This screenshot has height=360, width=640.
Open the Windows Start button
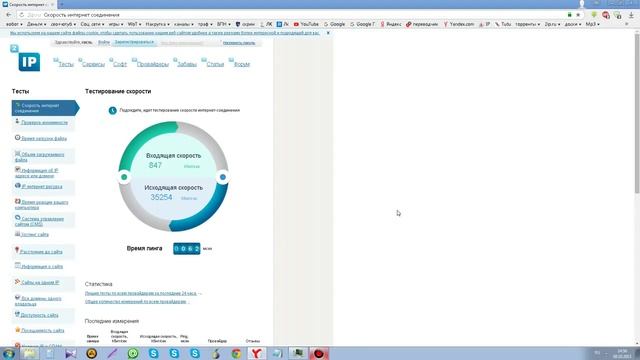point(9,353)
